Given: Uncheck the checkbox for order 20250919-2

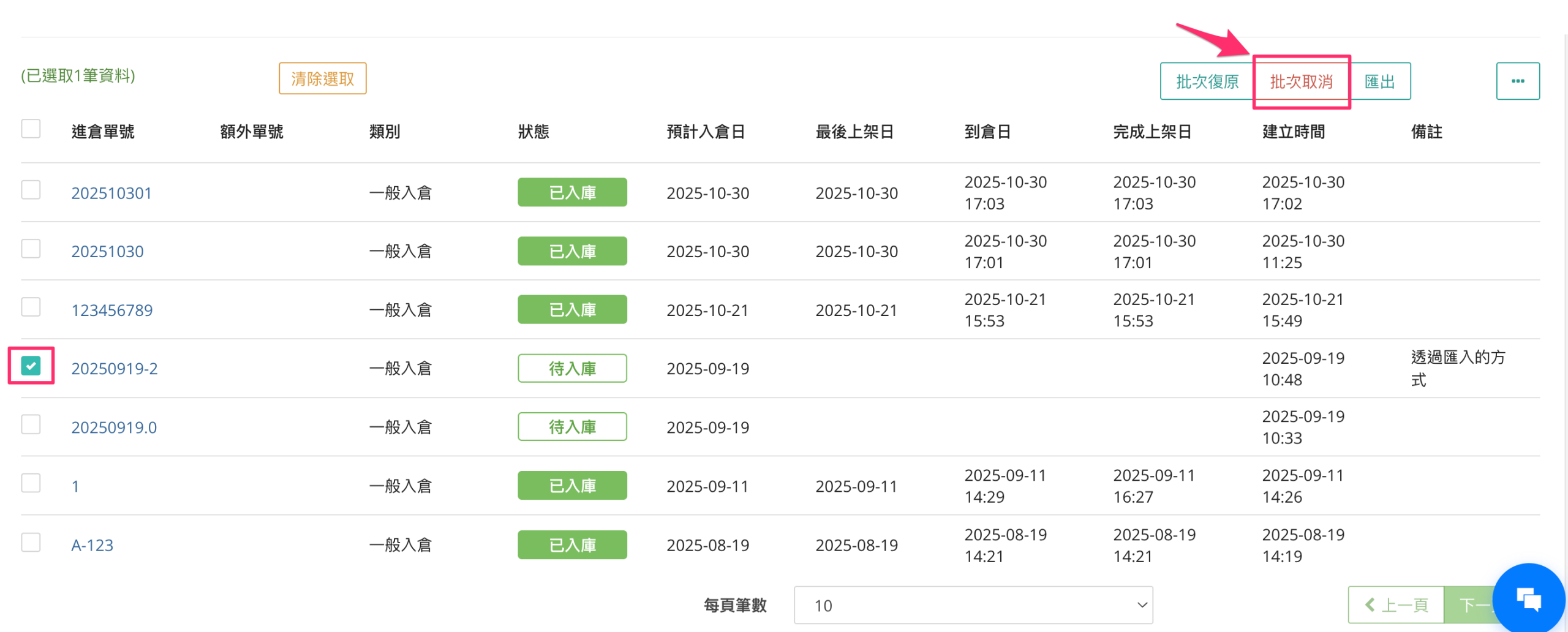Looking at the screenshot, I should [31, 366].
